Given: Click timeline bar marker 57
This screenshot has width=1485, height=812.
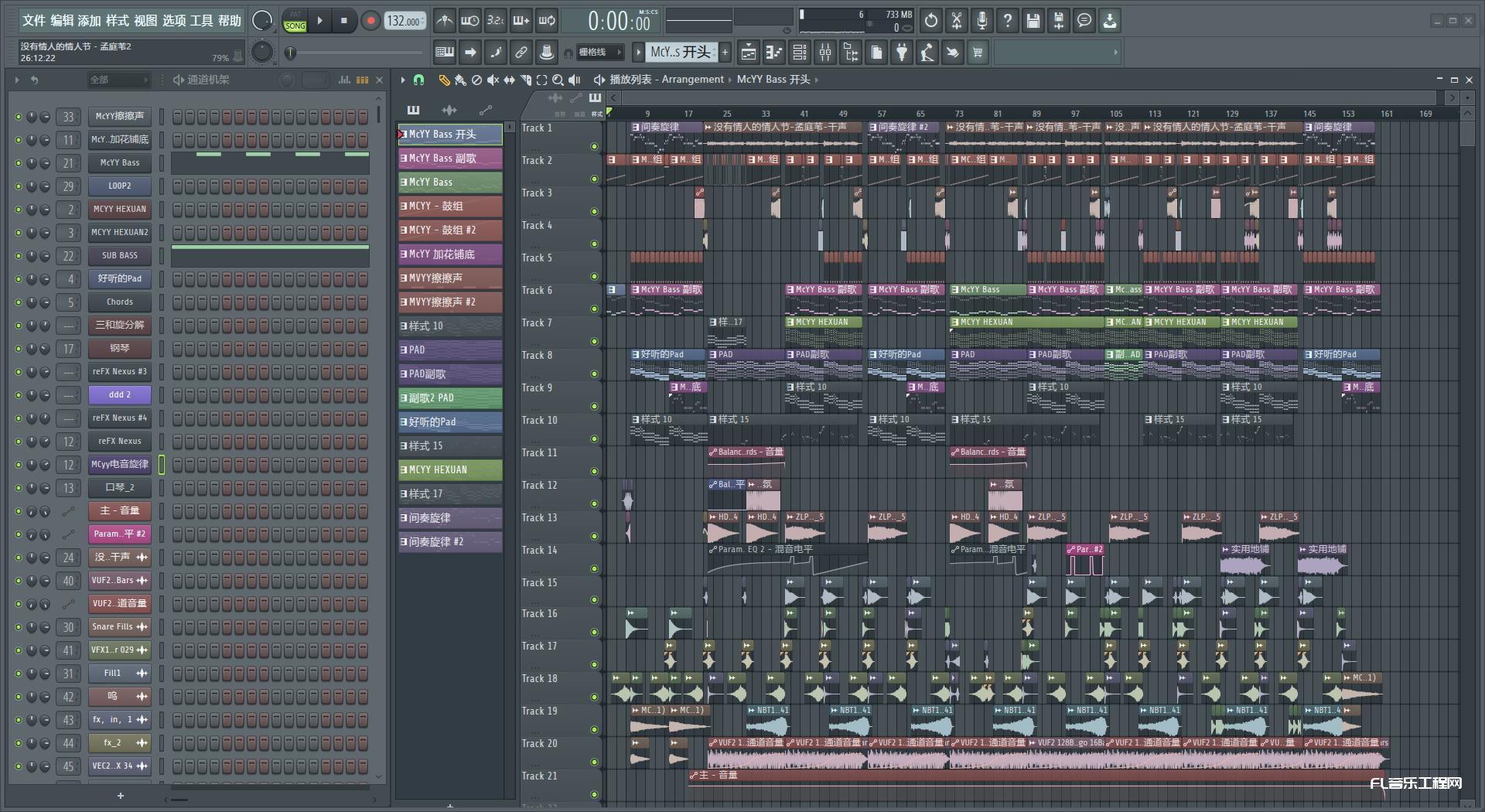Looking at the screenshot, I should (x=881, y=114).
